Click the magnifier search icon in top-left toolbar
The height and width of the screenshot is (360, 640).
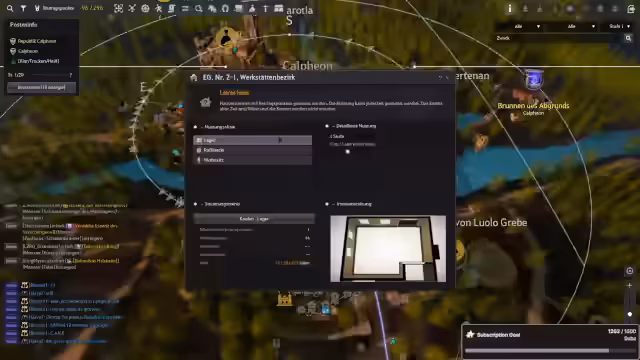coord(10,8)
